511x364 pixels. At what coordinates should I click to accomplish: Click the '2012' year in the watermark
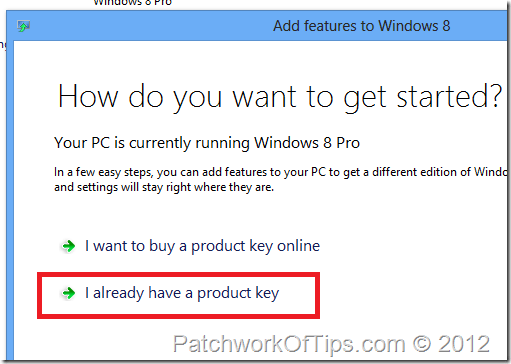[464, 344]
